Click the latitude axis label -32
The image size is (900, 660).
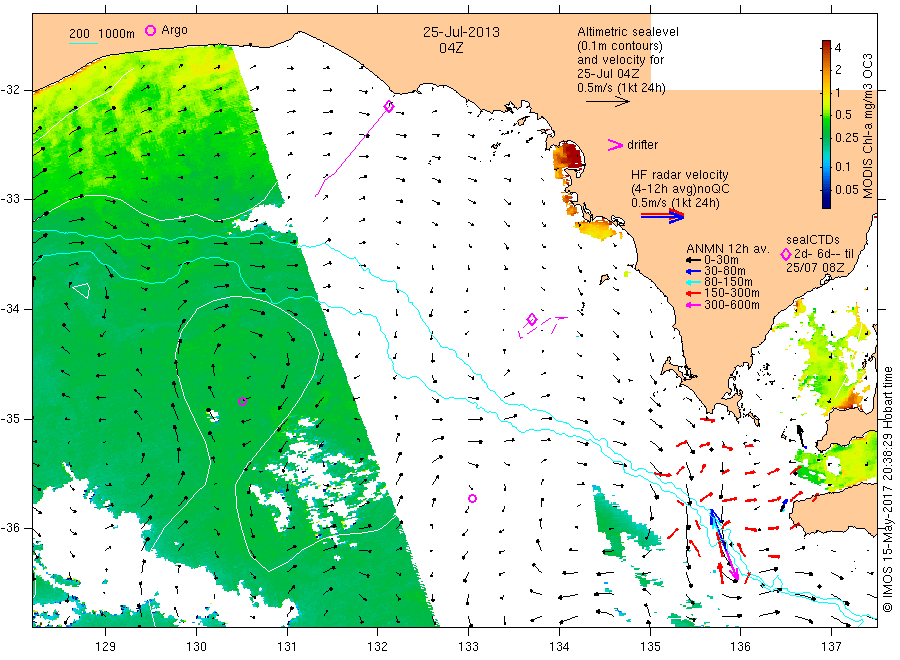(x=10, y=90)
